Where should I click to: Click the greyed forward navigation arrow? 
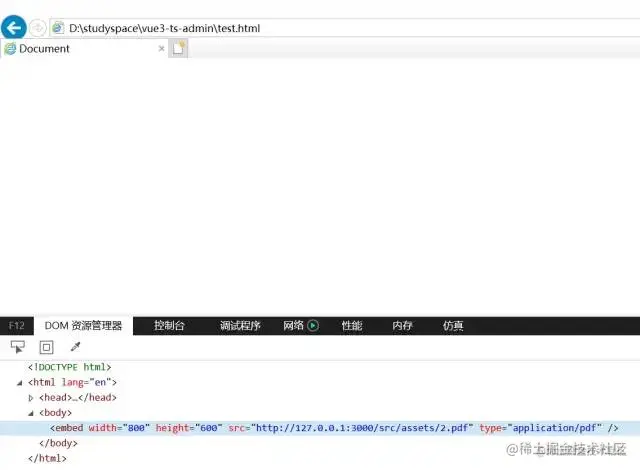click(x=38, y=28)
